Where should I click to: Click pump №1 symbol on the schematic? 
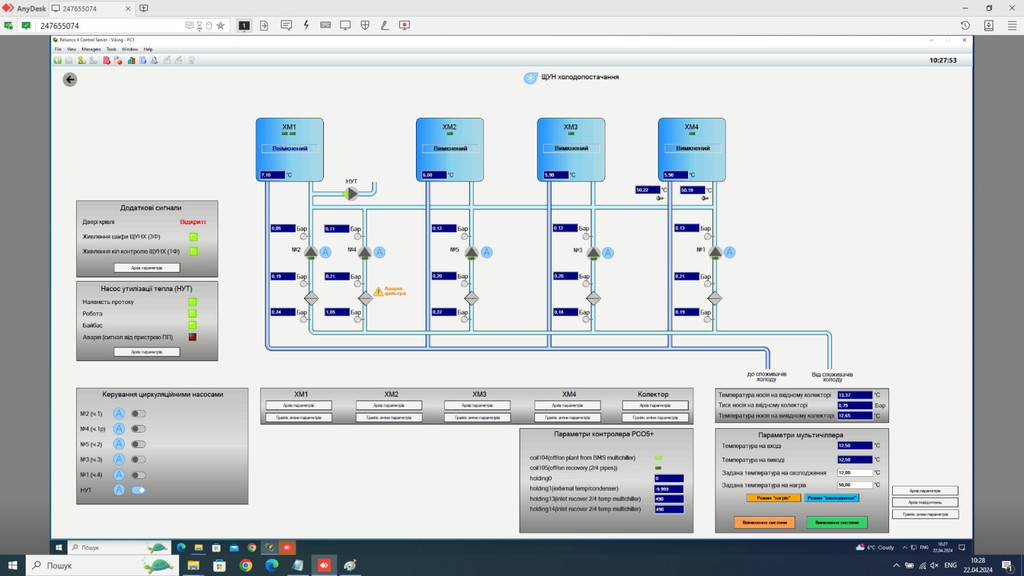715,252
